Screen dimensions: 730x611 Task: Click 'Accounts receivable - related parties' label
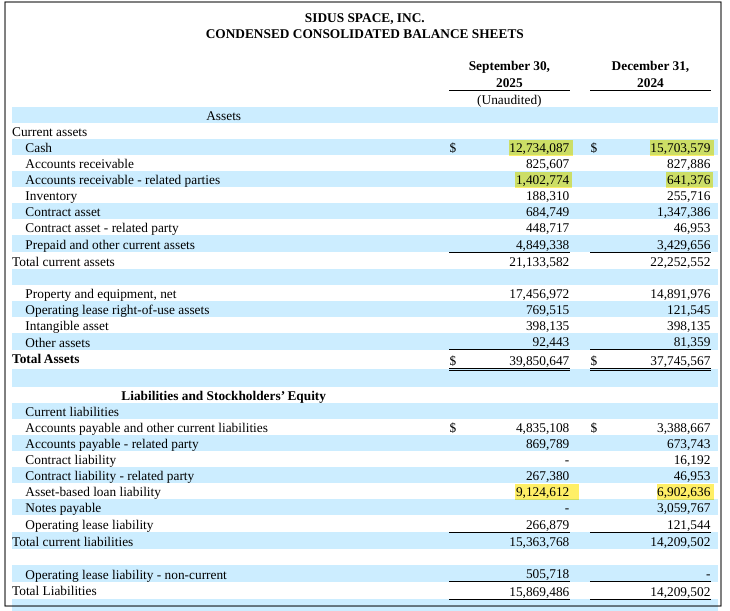pos(122,180)
